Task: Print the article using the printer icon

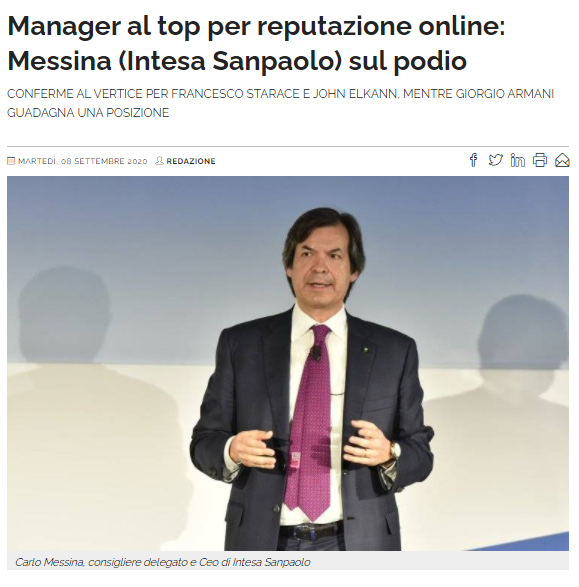Action: [540, 160]
